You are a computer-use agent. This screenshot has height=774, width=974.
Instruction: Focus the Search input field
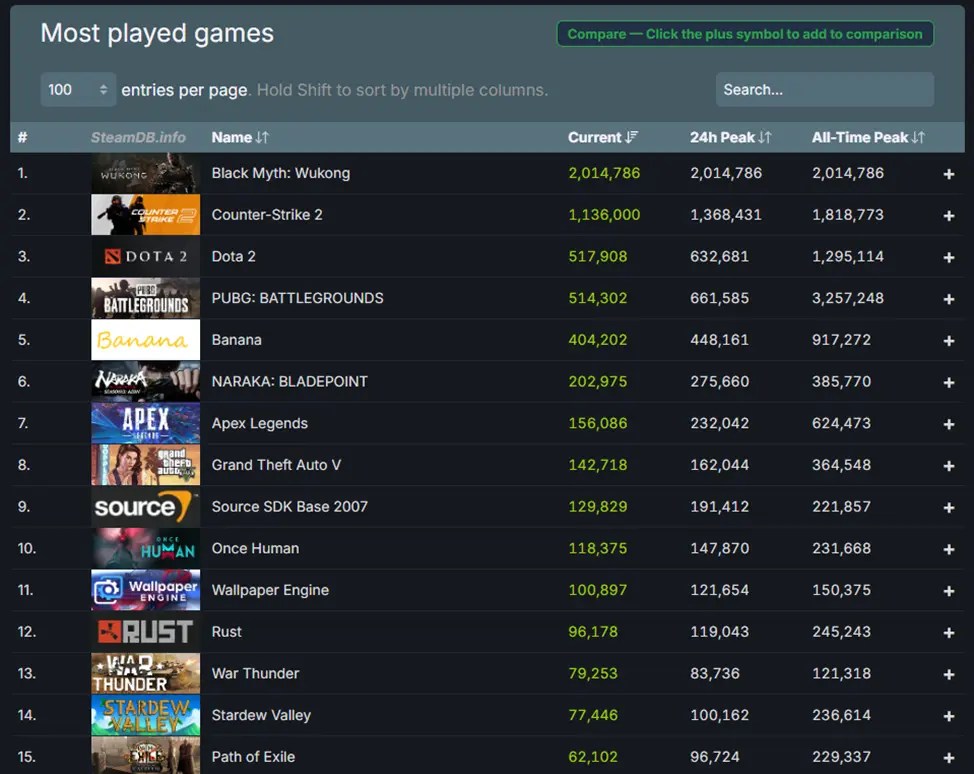pyautogui.click(x=824, y=89)
